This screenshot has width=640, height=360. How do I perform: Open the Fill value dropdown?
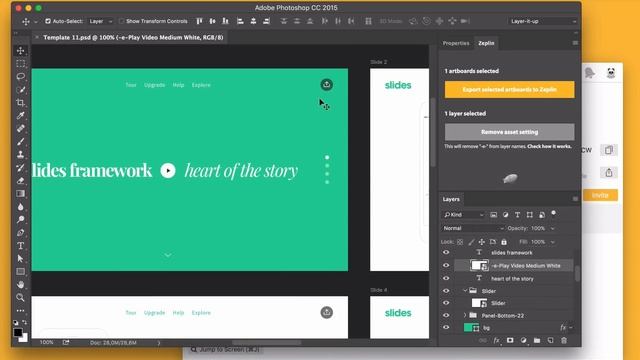[x=552, y=242]
